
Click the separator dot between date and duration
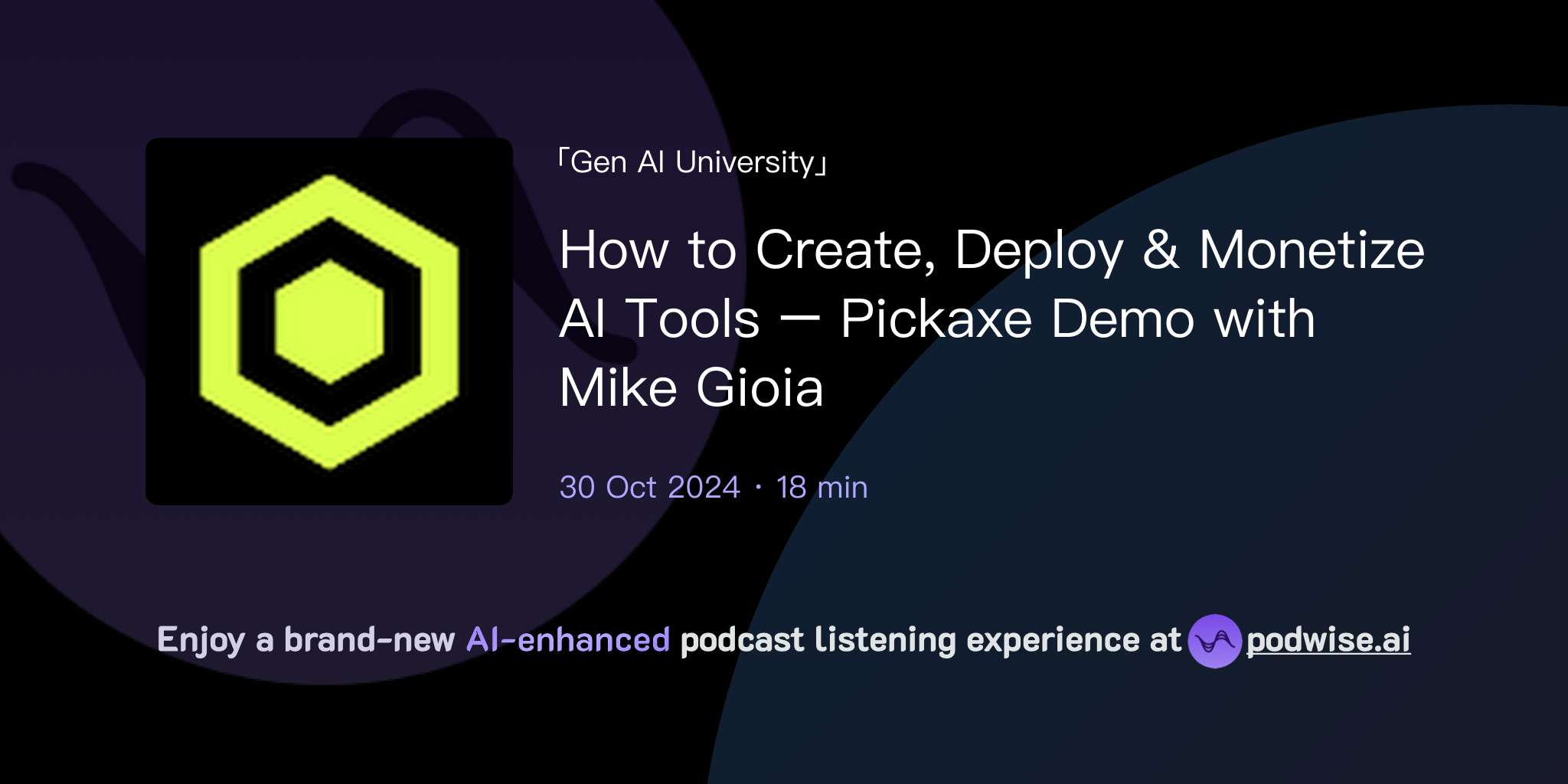[x=756, y=486]
